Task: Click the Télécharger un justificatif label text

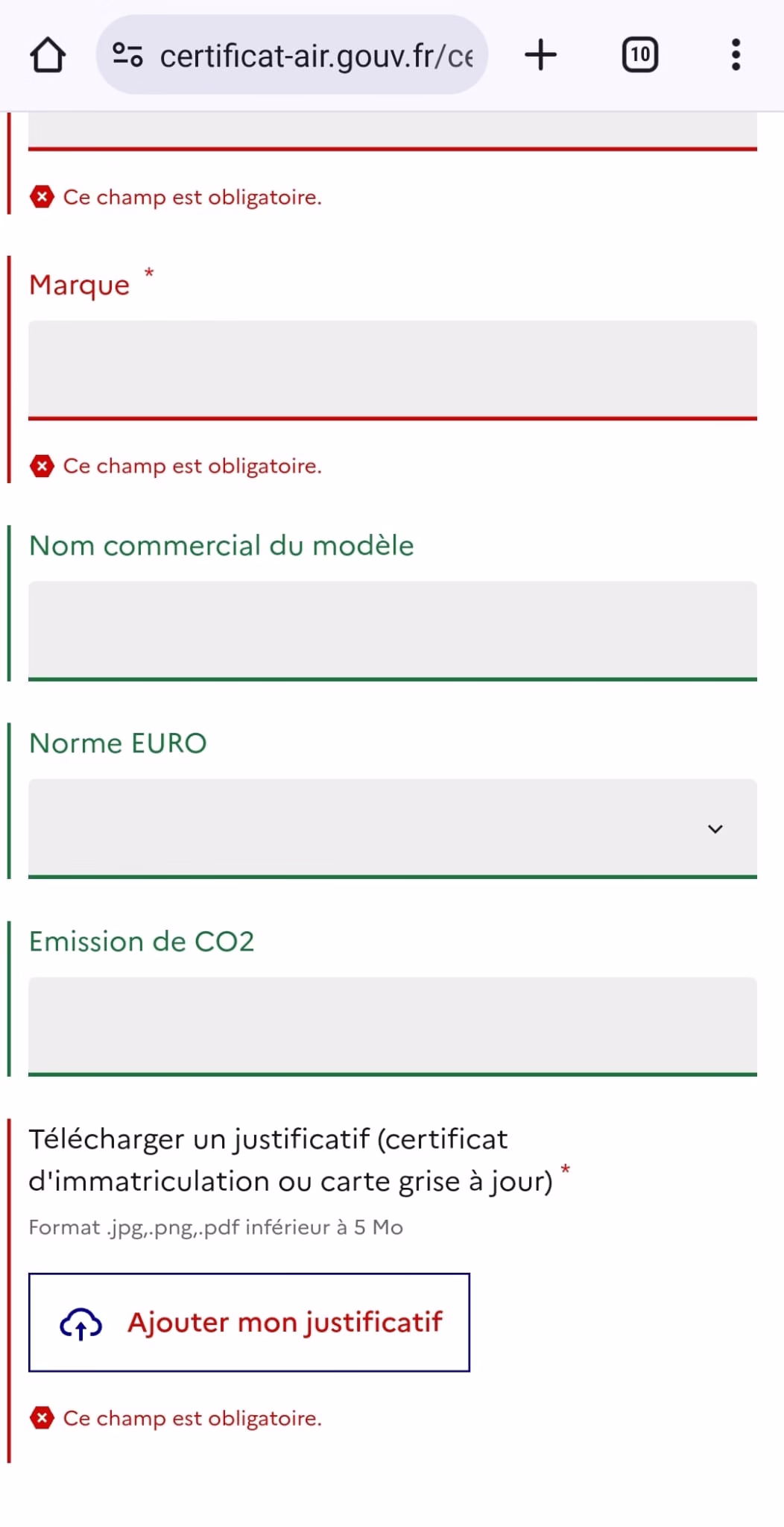Action: tap(291, 1160)
